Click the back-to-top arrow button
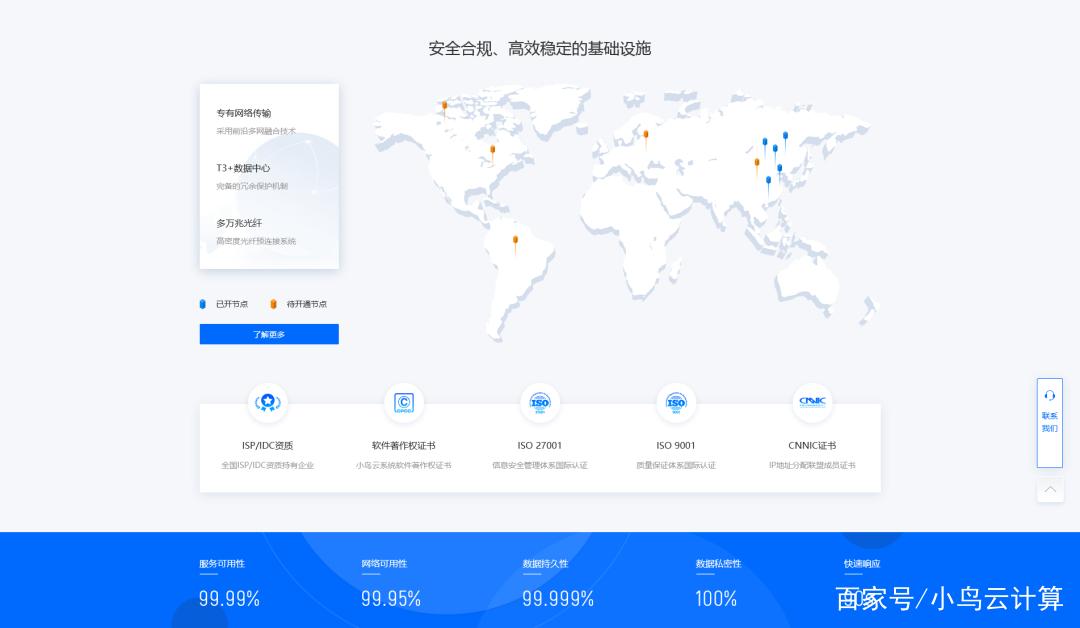 coord(1050,490)
